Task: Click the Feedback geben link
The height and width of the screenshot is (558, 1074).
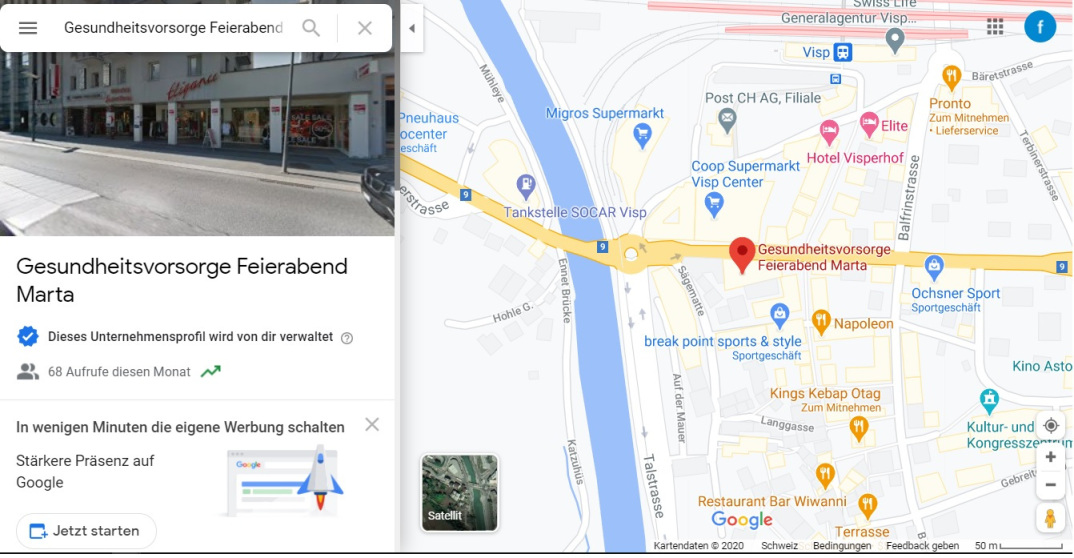Action: [x=922, y=546]
